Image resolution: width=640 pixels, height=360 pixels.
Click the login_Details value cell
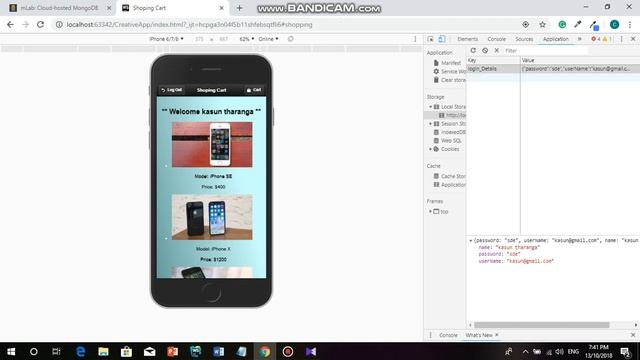[580, 69]
